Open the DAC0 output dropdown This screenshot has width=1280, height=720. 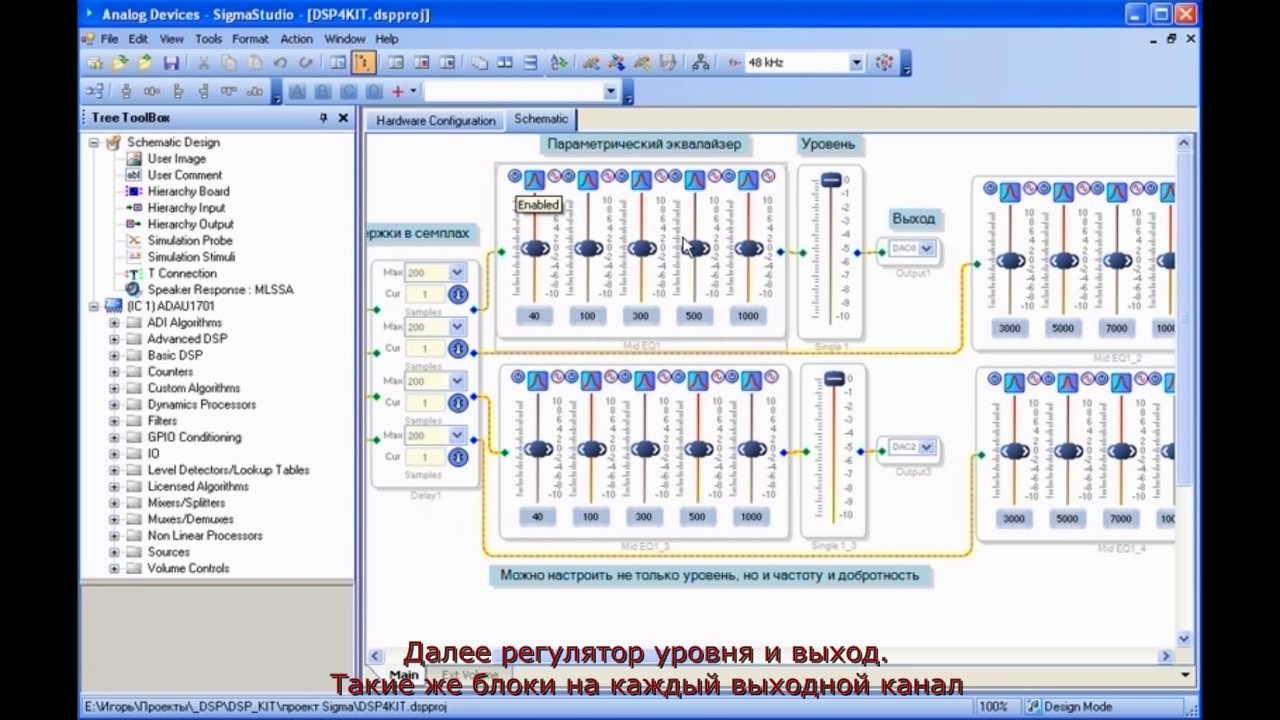click(x=926, y=248)
